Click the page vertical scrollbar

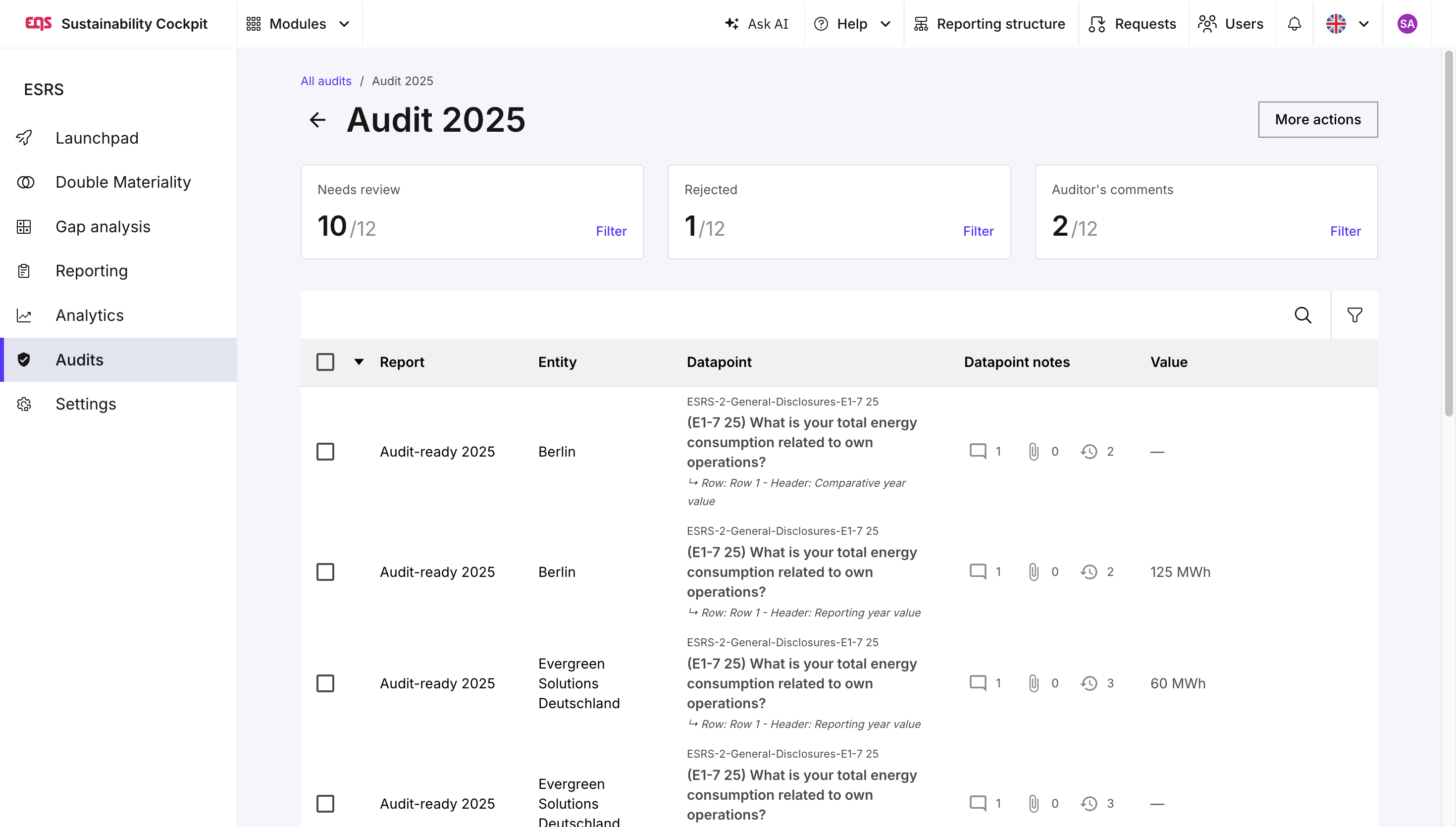pyautogui.click(x=1449, y=233)
